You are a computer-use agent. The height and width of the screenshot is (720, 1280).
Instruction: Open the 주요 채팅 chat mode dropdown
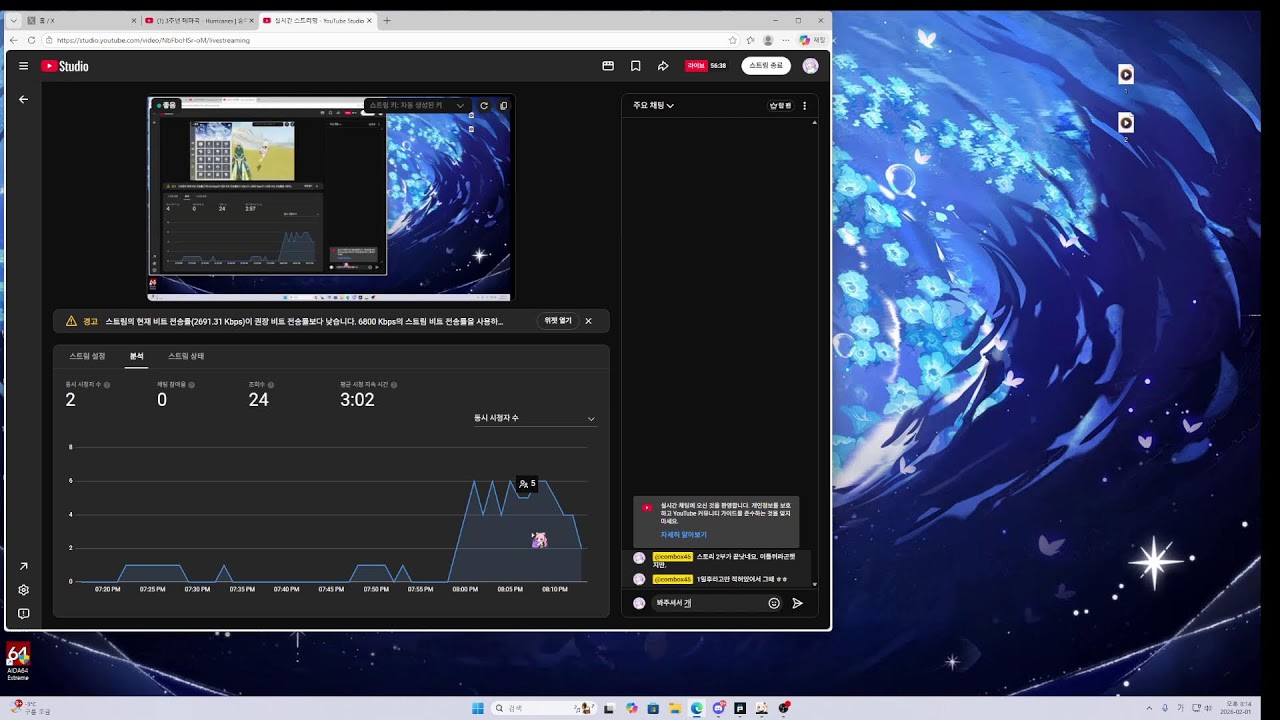click(x=653, y=105)
